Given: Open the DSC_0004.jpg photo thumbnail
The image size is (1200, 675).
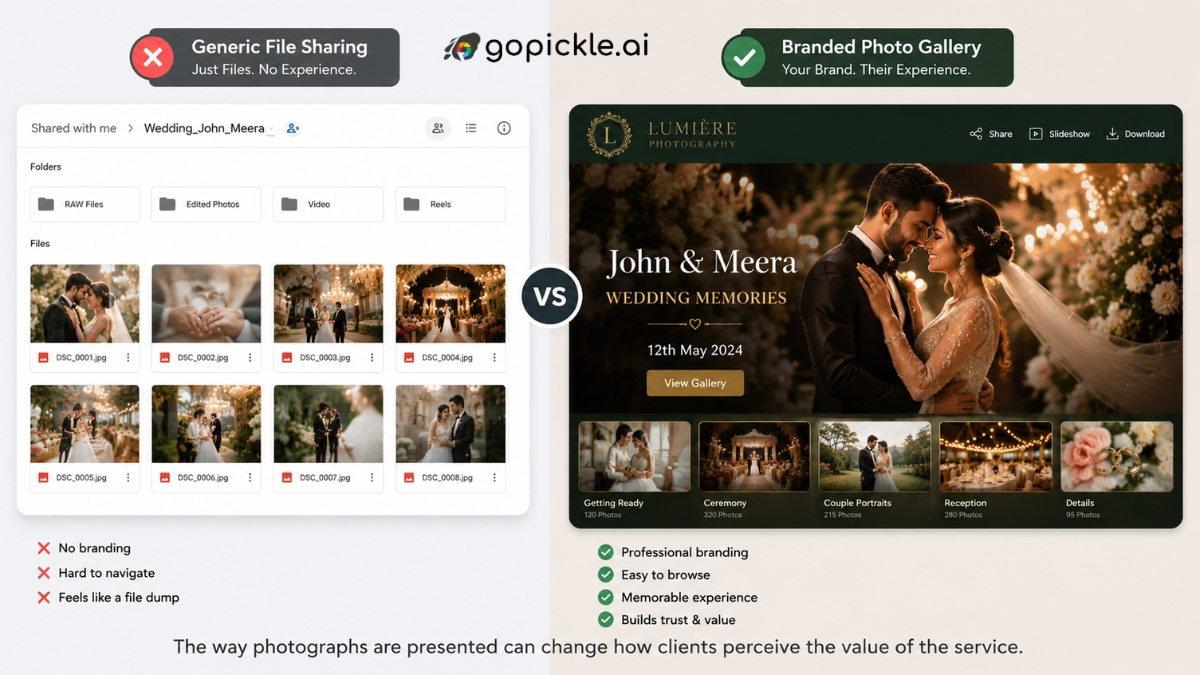Looking at the screenshot, I should click(450, 304).
